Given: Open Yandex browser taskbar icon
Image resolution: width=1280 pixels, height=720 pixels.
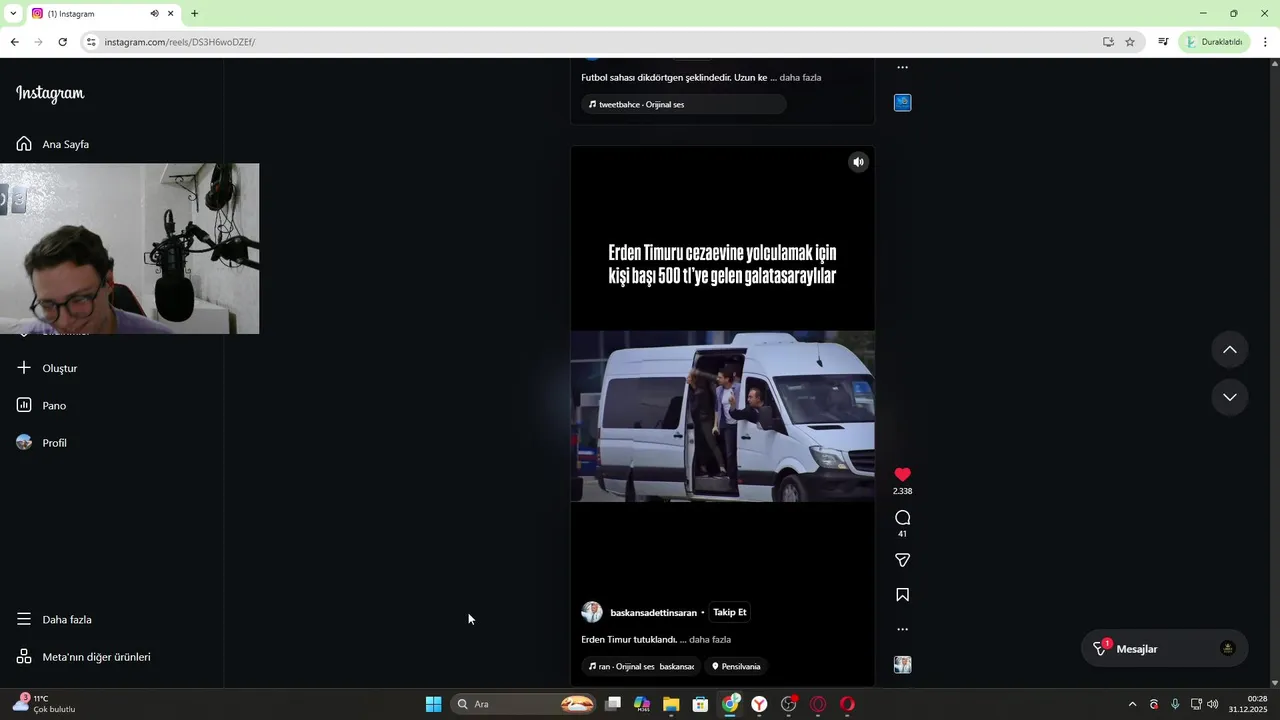Looking at the screenshot, I should pyautogui.click(x=760, y=704).
